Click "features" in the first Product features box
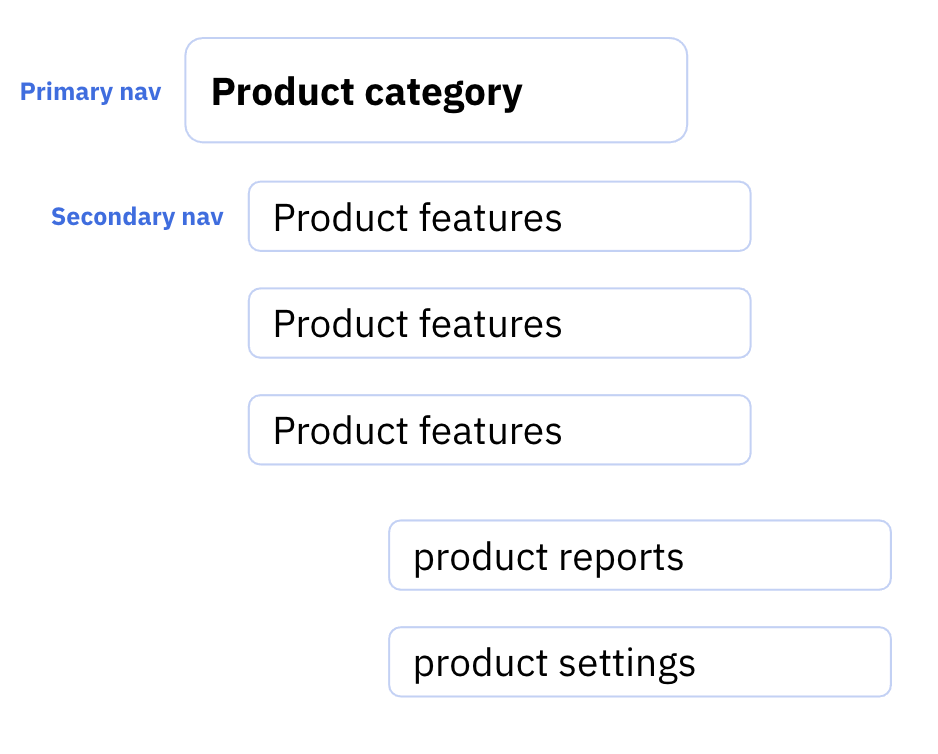 [491, 217]
